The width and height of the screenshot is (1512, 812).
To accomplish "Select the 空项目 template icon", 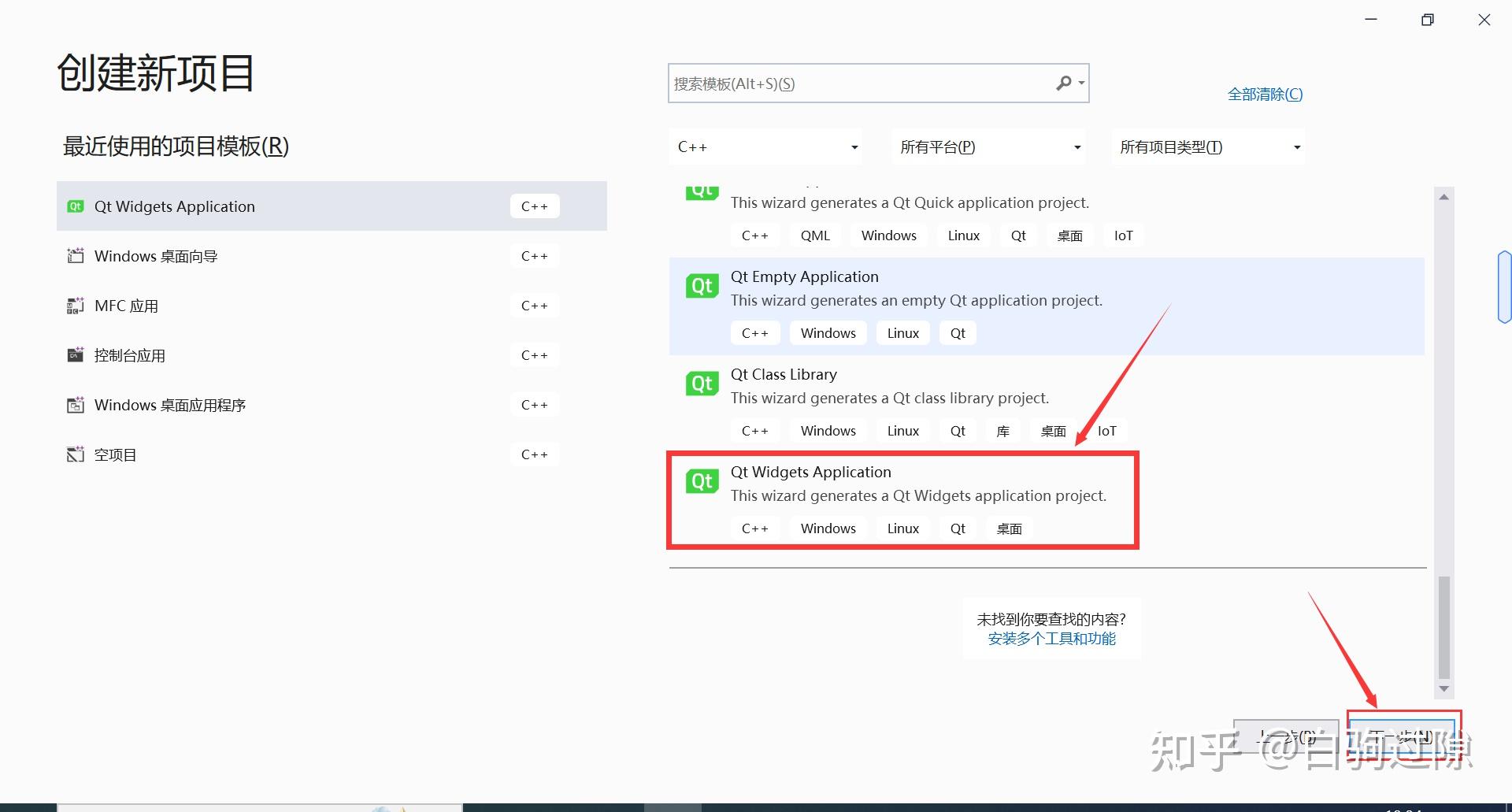I will click(x=75, y=454).
